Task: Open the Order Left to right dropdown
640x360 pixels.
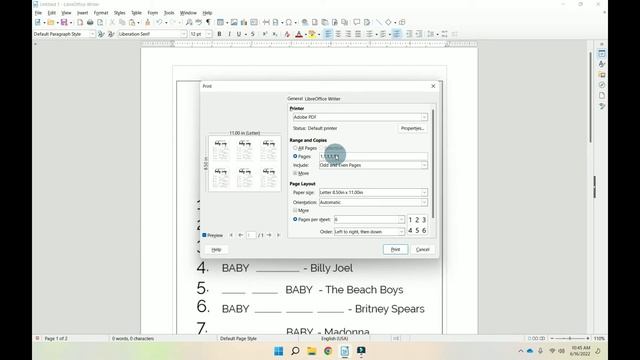Action: (x=369, y=232)
